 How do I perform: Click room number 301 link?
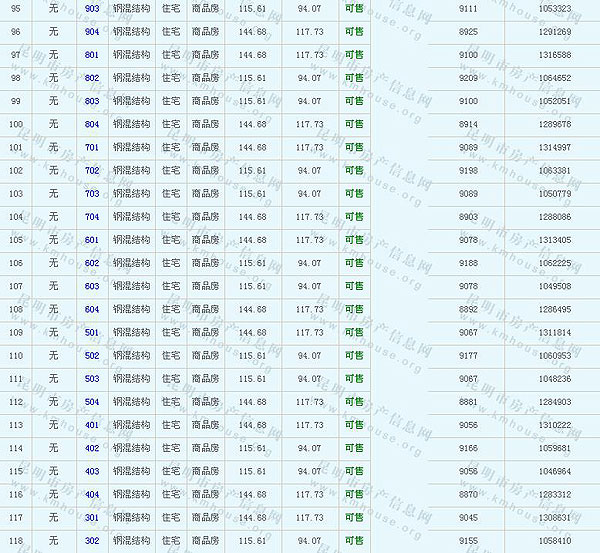(92, 518)
